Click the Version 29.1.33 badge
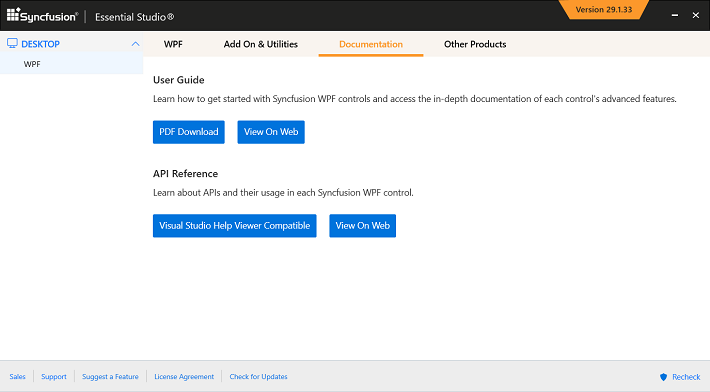Viewport: 710px width, 392px height. point(604,10)
